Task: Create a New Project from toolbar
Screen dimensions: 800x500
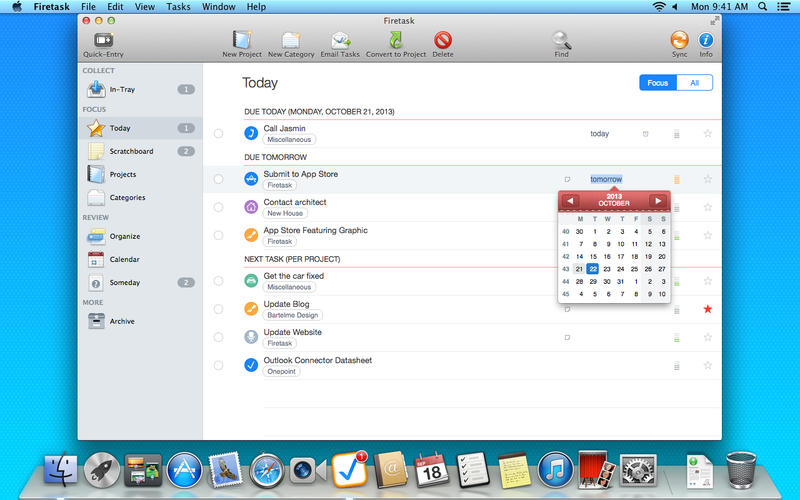Action: (242, 40)
